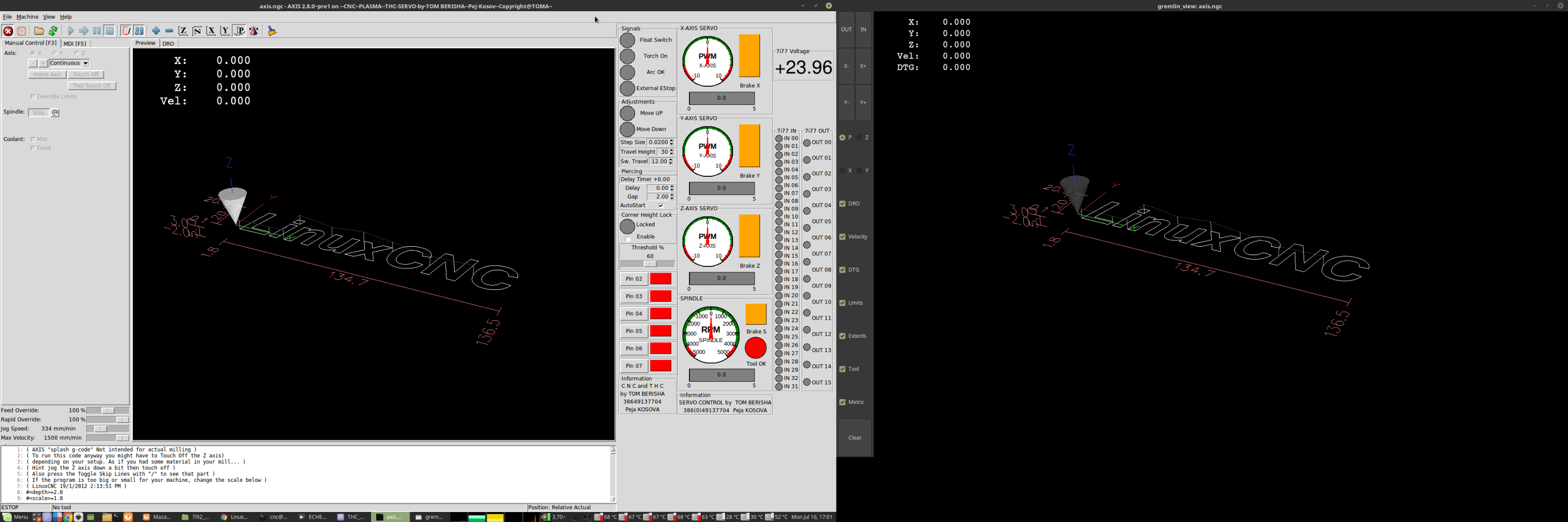Adjust the Gap spinner arrows
This screenshot has width=1568, height=522.
click(x=671, y=197)
